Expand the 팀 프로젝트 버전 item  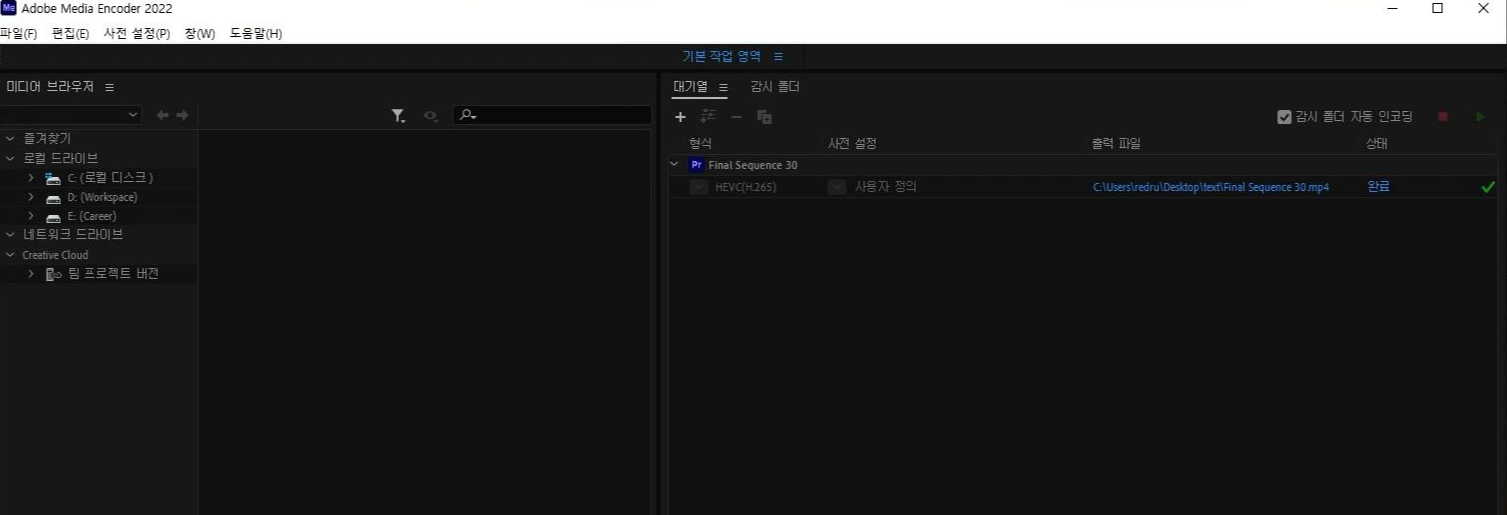31,273
